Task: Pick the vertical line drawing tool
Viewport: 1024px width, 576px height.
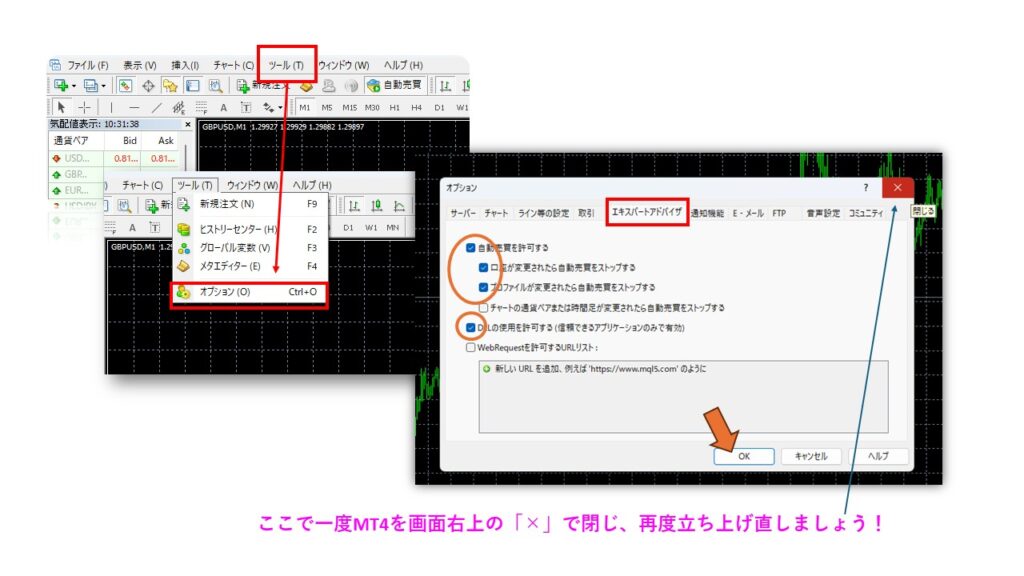Action: [x=111, y=107]
